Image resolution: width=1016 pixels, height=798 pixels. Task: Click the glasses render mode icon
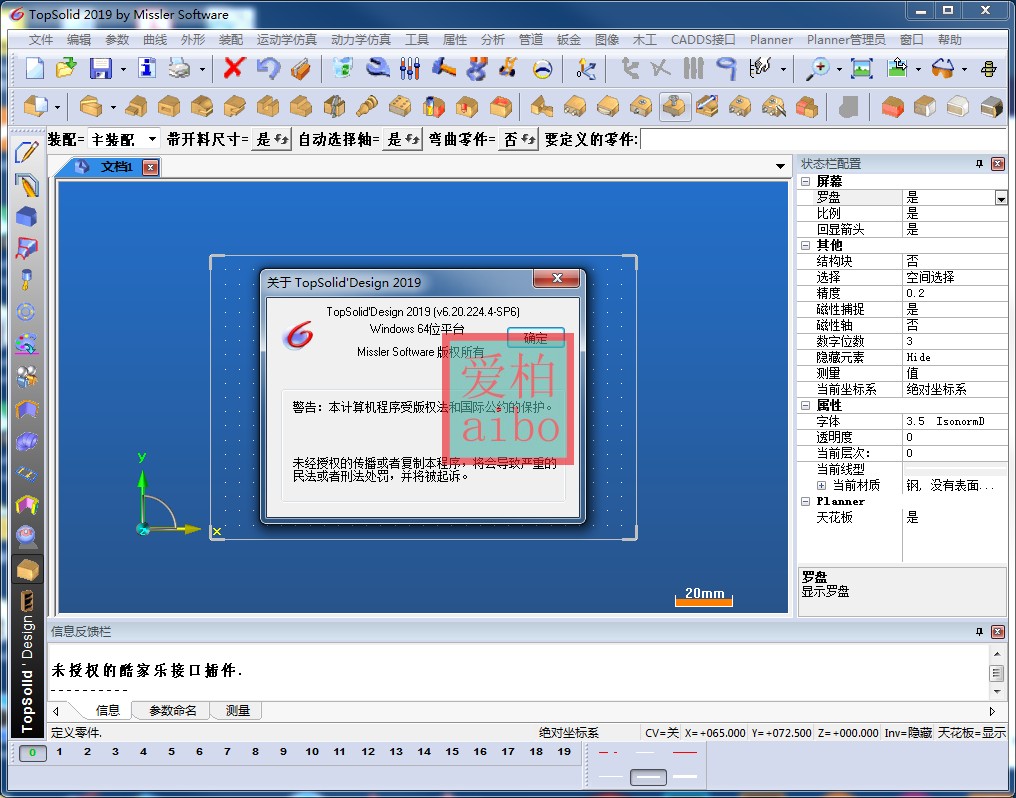pos(943,68)
